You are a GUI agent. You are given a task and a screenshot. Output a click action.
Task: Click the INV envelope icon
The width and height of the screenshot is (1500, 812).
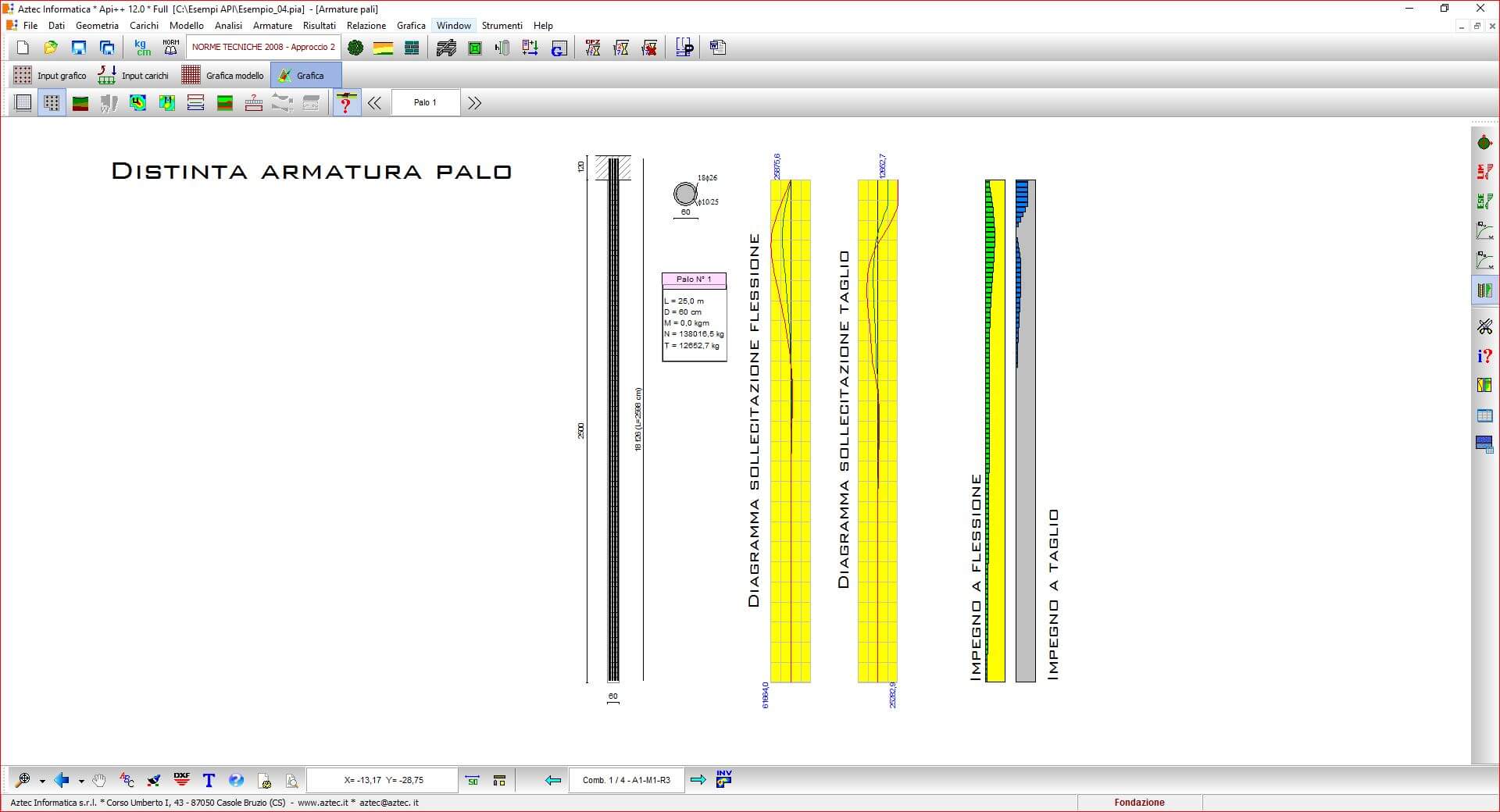(x=724, y=779)
